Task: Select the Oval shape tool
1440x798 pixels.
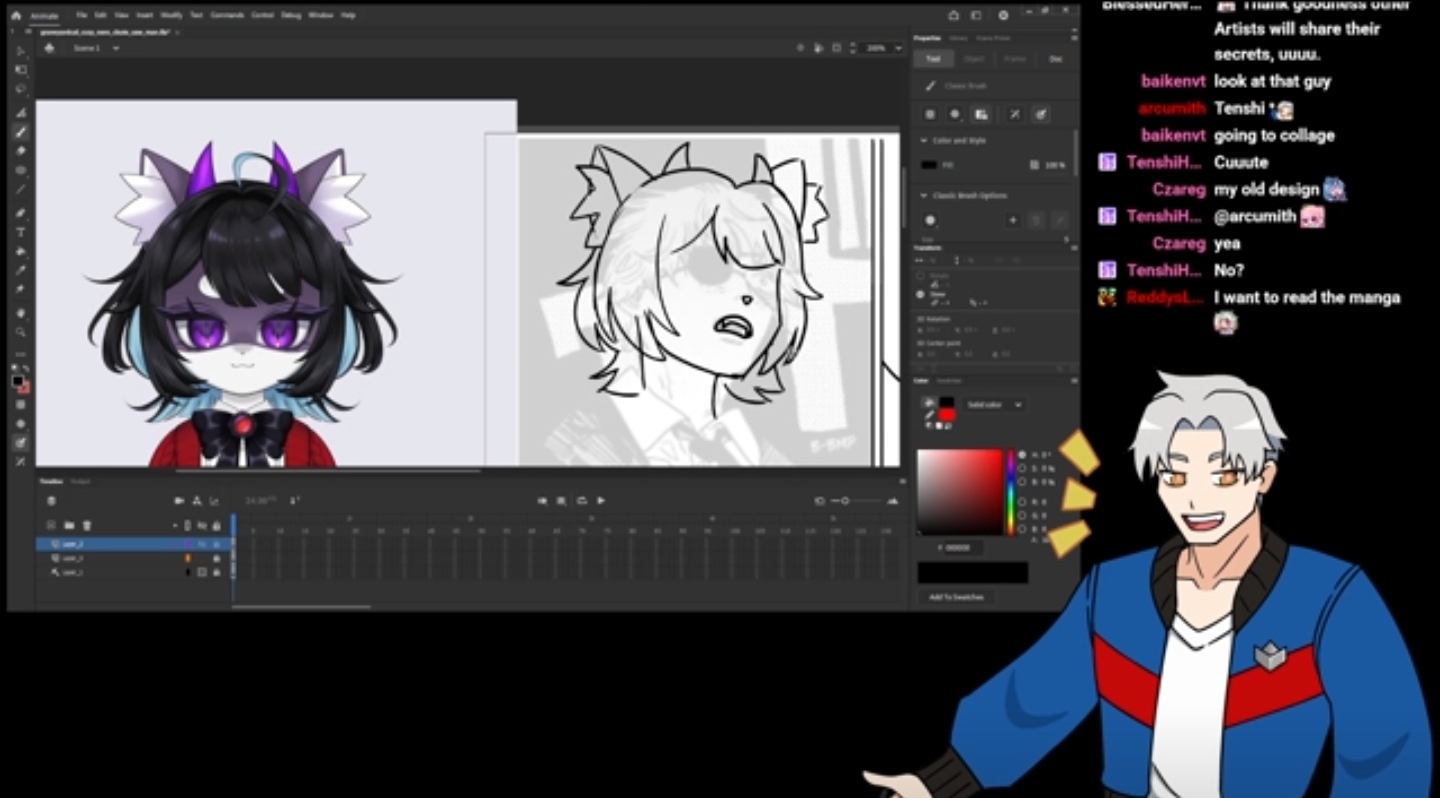Action: click(x=21, y=170)
